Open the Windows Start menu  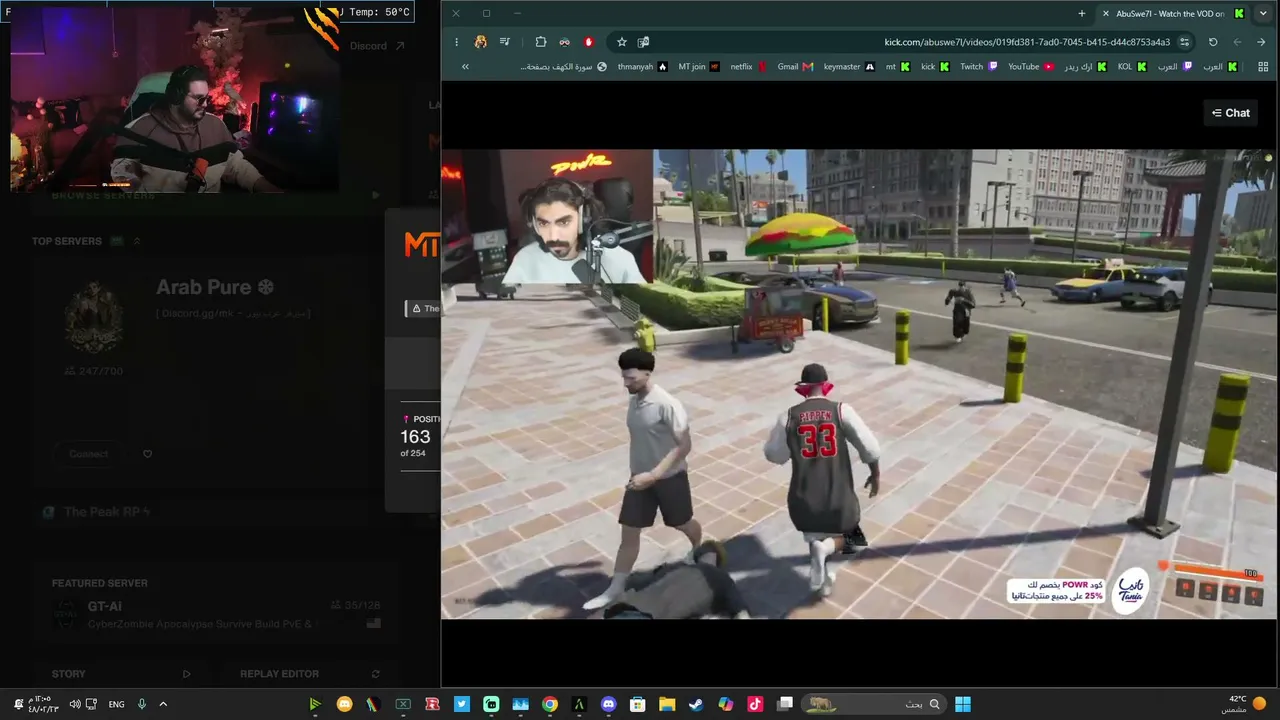pos(962,704)
